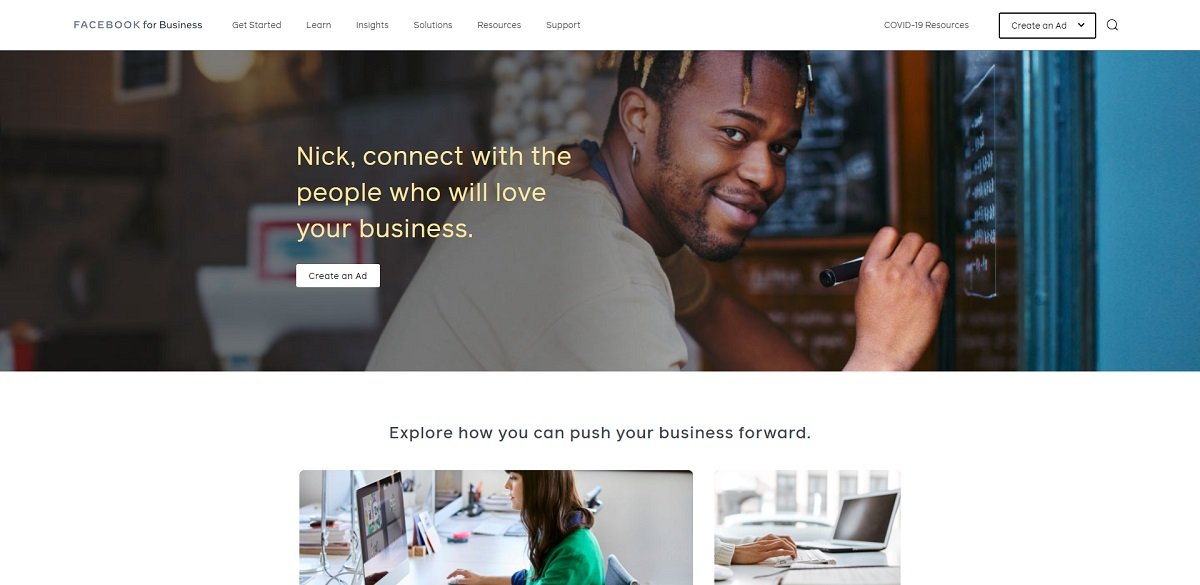The height and width of the screenshot is (585, 1200).
Task: Open the card image with white laptop
Action: 807,527
